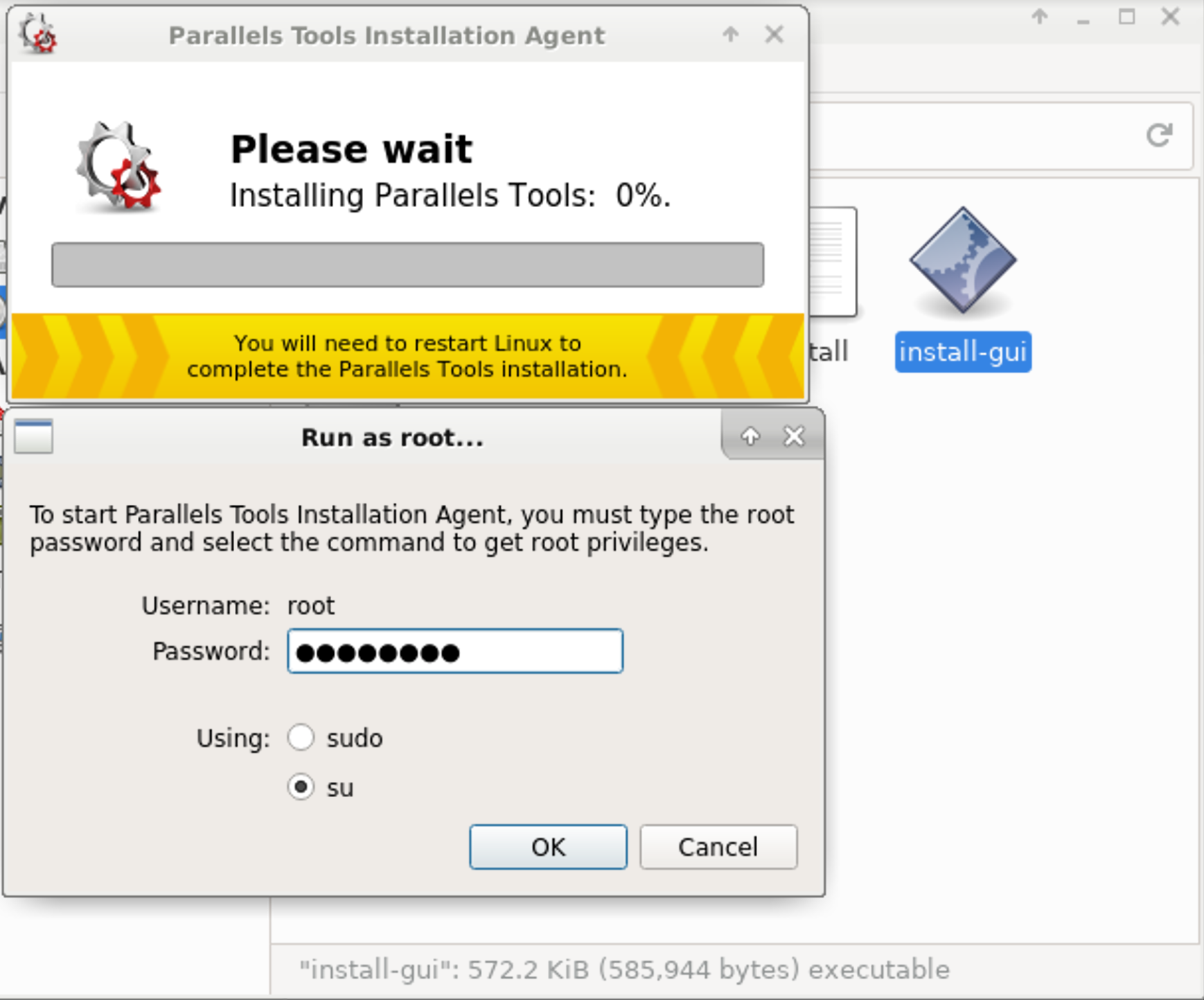The width and height of the screenshot is (1204, 1000).
Task: Close Parallels Tools Installation Agent window
Action: tap(774, 34)
